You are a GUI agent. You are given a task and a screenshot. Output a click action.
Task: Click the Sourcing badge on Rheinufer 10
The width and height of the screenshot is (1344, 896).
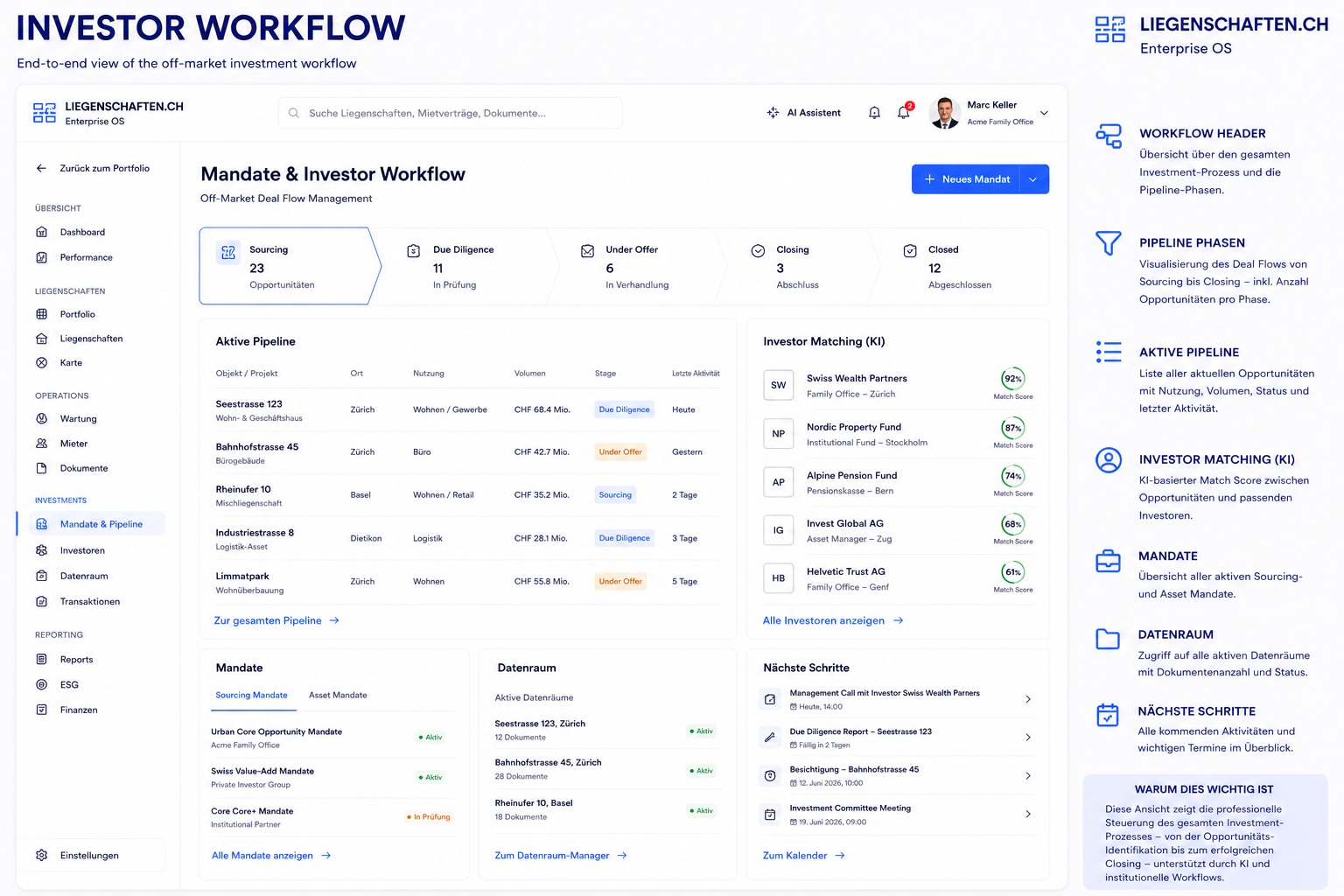point(615,495)
